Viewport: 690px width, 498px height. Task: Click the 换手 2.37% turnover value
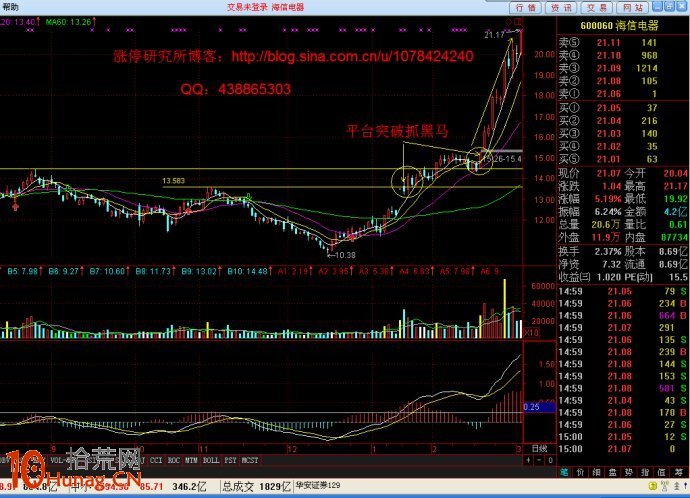pyautogui.click(x=608, y=252)
